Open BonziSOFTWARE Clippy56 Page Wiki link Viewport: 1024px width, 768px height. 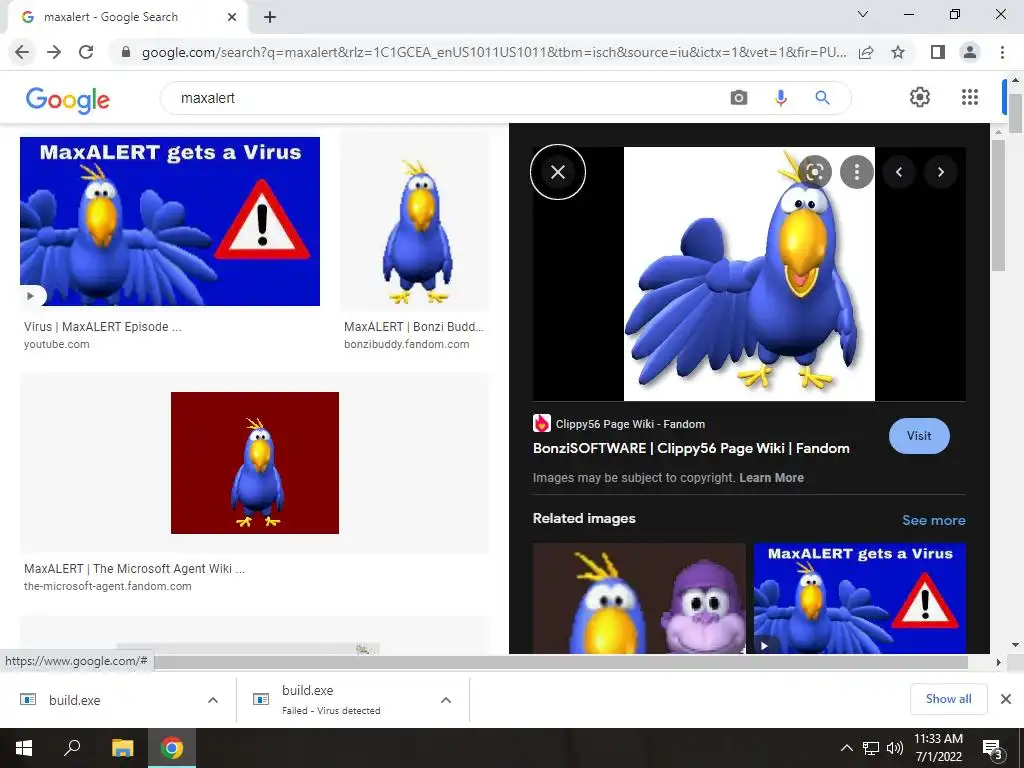(x=691, y=448)
